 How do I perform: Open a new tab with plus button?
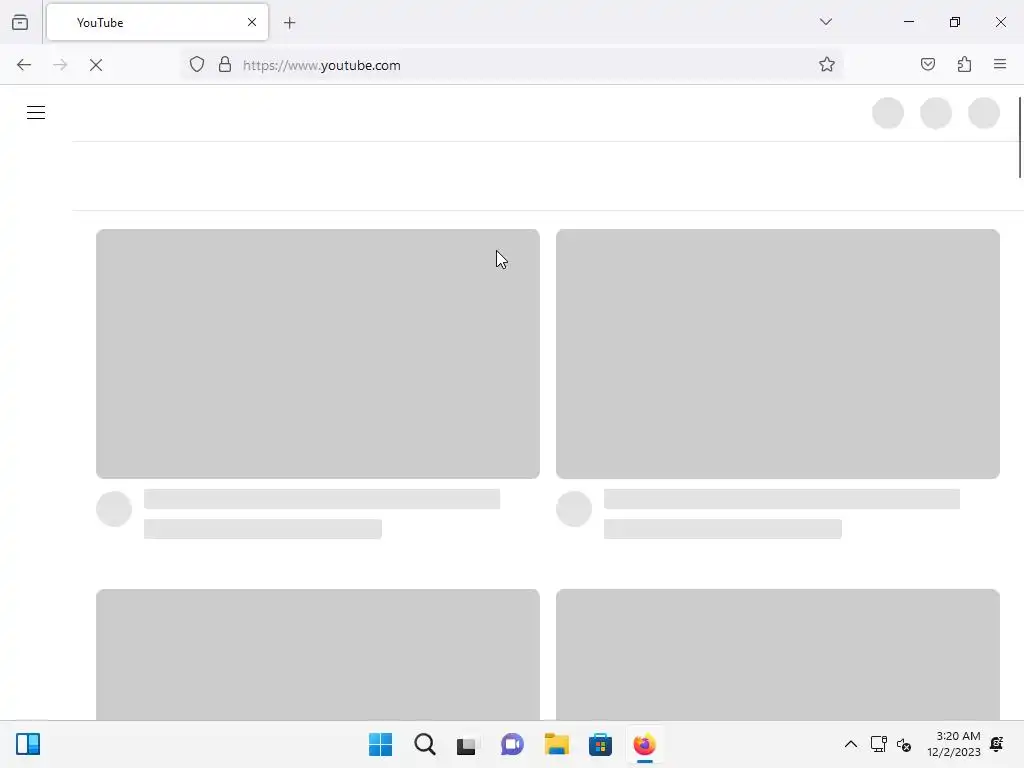289,23
